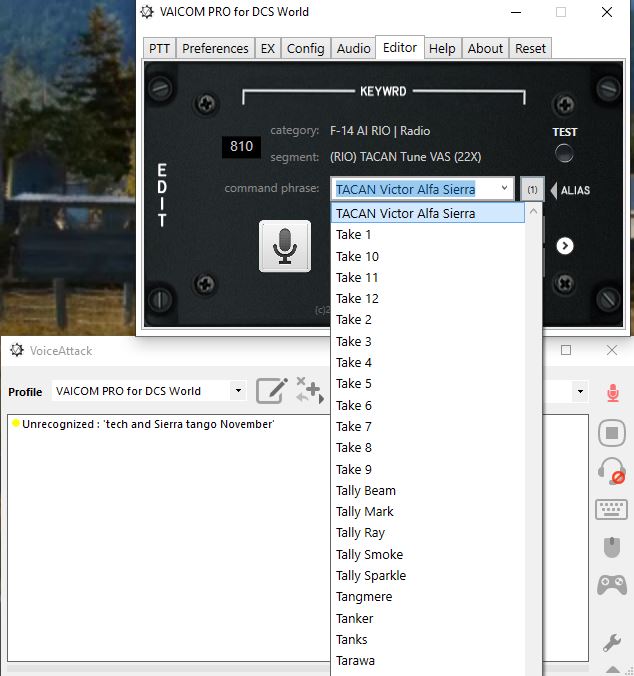Collapse the command phrase dropdown arrow
This screenshot has height=676, width=634.
(x=504, y=188)
